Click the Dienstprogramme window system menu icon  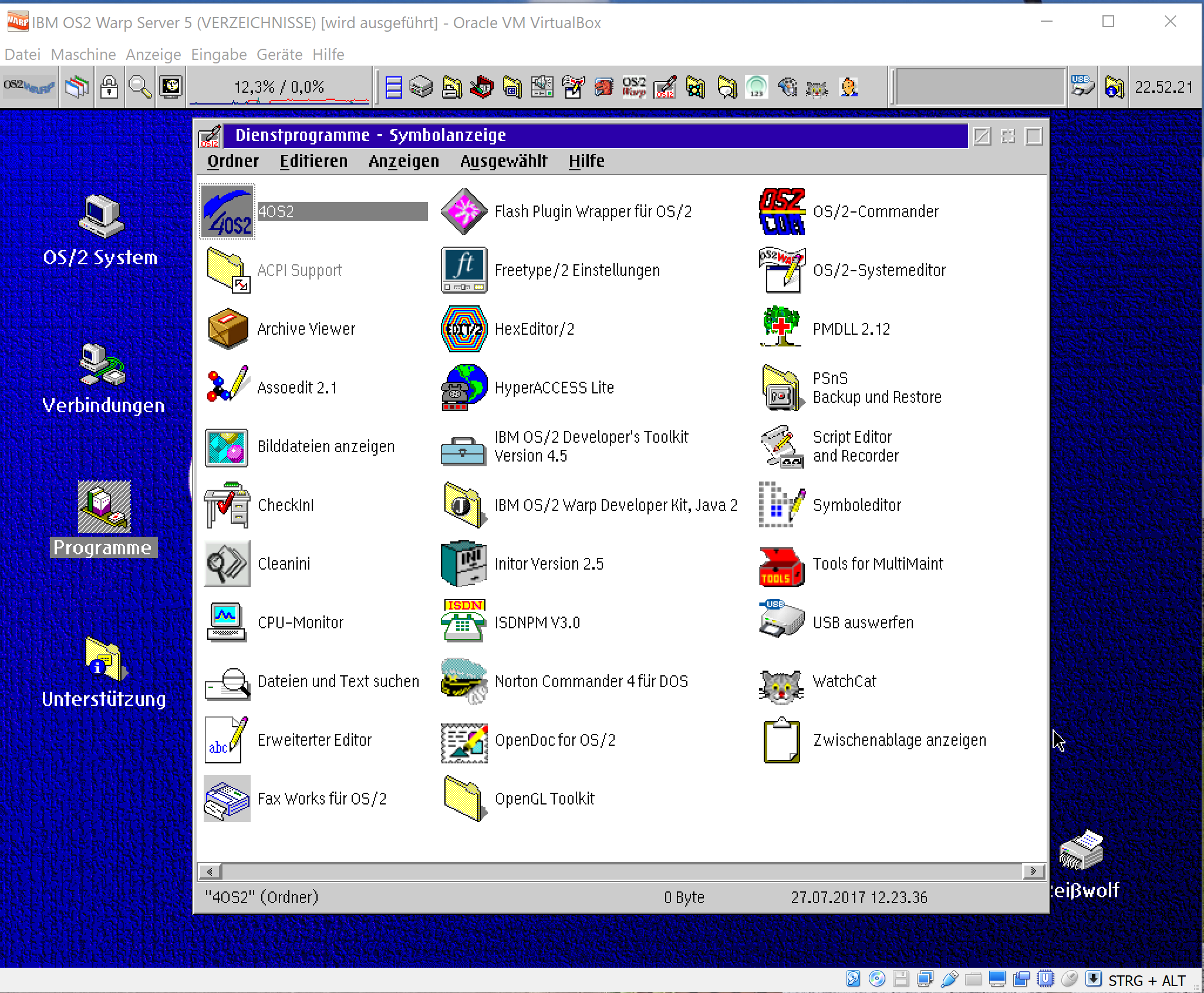click(210, 136)
